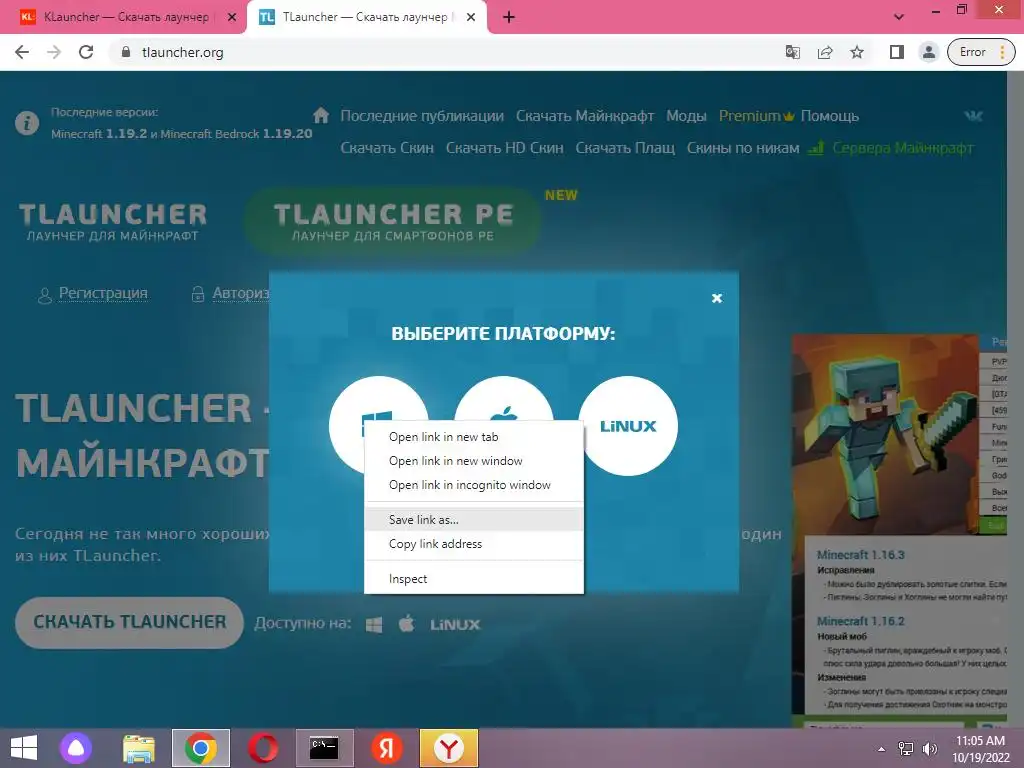1024x768 pixels.
Task: Open Скачать Майнкрафт link
Action: pos(584,116)
